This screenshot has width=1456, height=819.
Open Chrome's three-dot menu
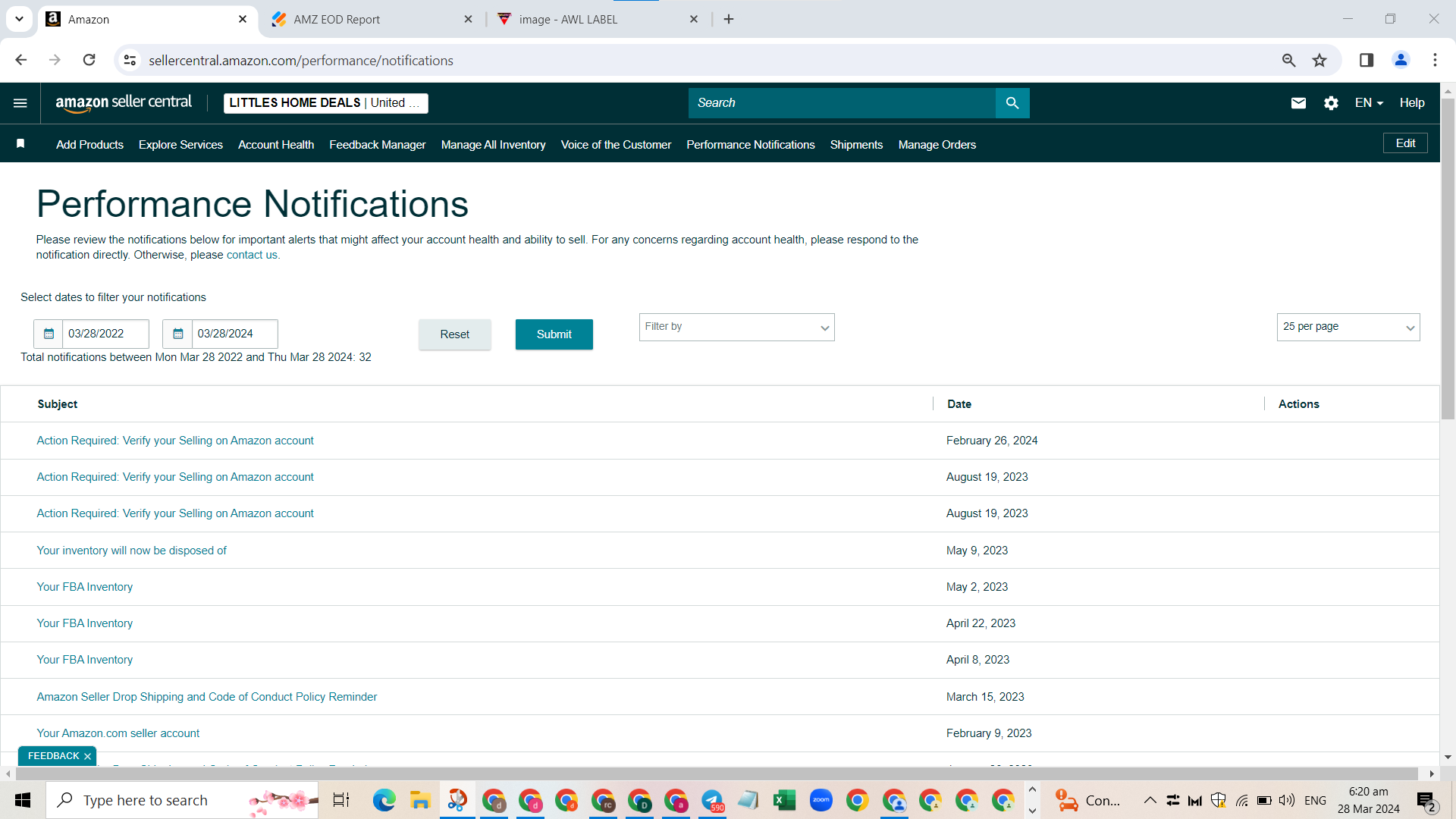point(1435,60)
